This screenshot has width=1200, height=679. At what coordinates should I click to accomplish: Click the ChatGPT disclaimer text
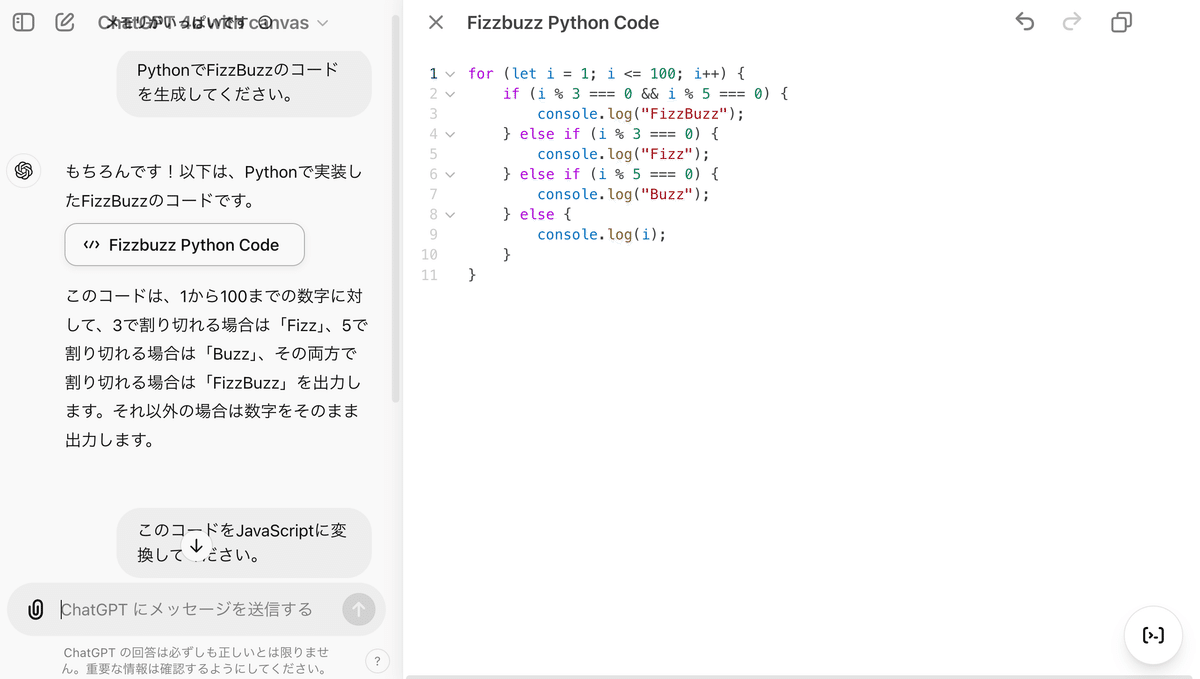195,660
